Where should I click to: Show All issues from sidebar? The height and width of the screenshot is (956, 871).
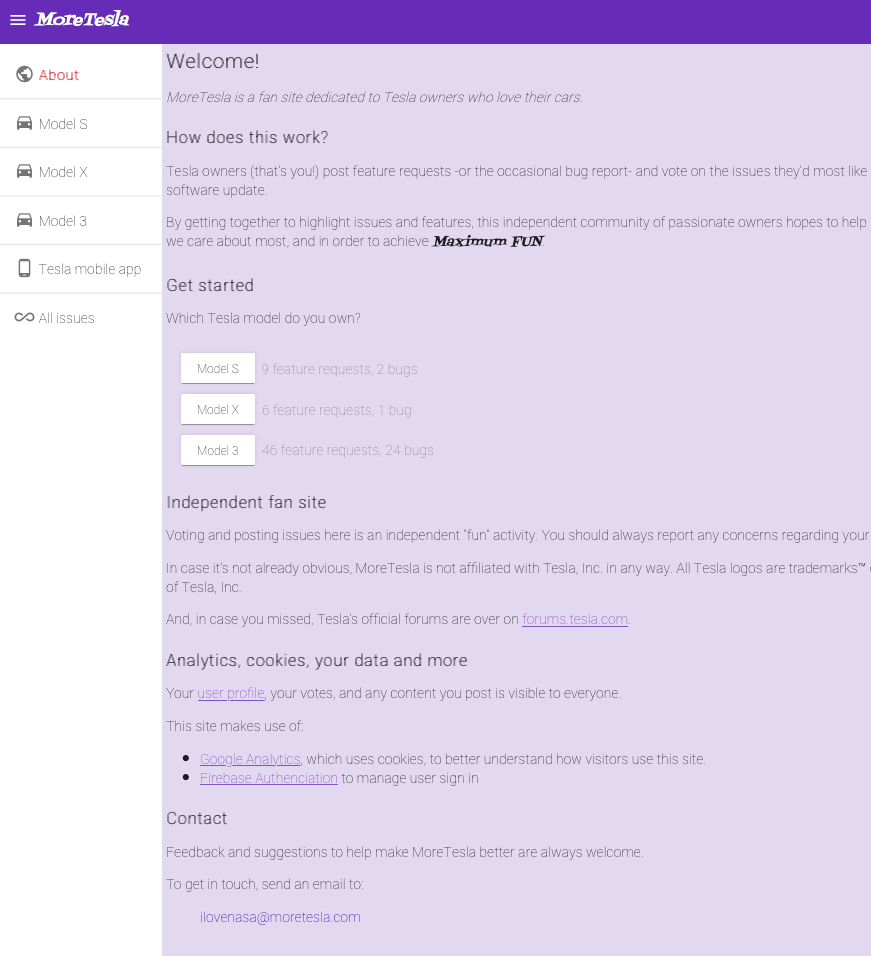click(81, 318)
